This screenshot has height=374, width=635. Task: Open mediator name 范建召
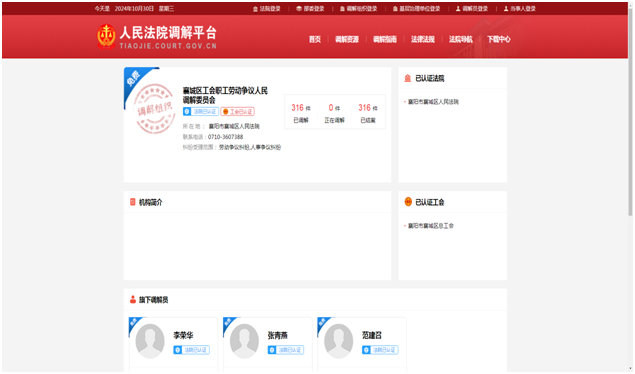pos(372,335)
